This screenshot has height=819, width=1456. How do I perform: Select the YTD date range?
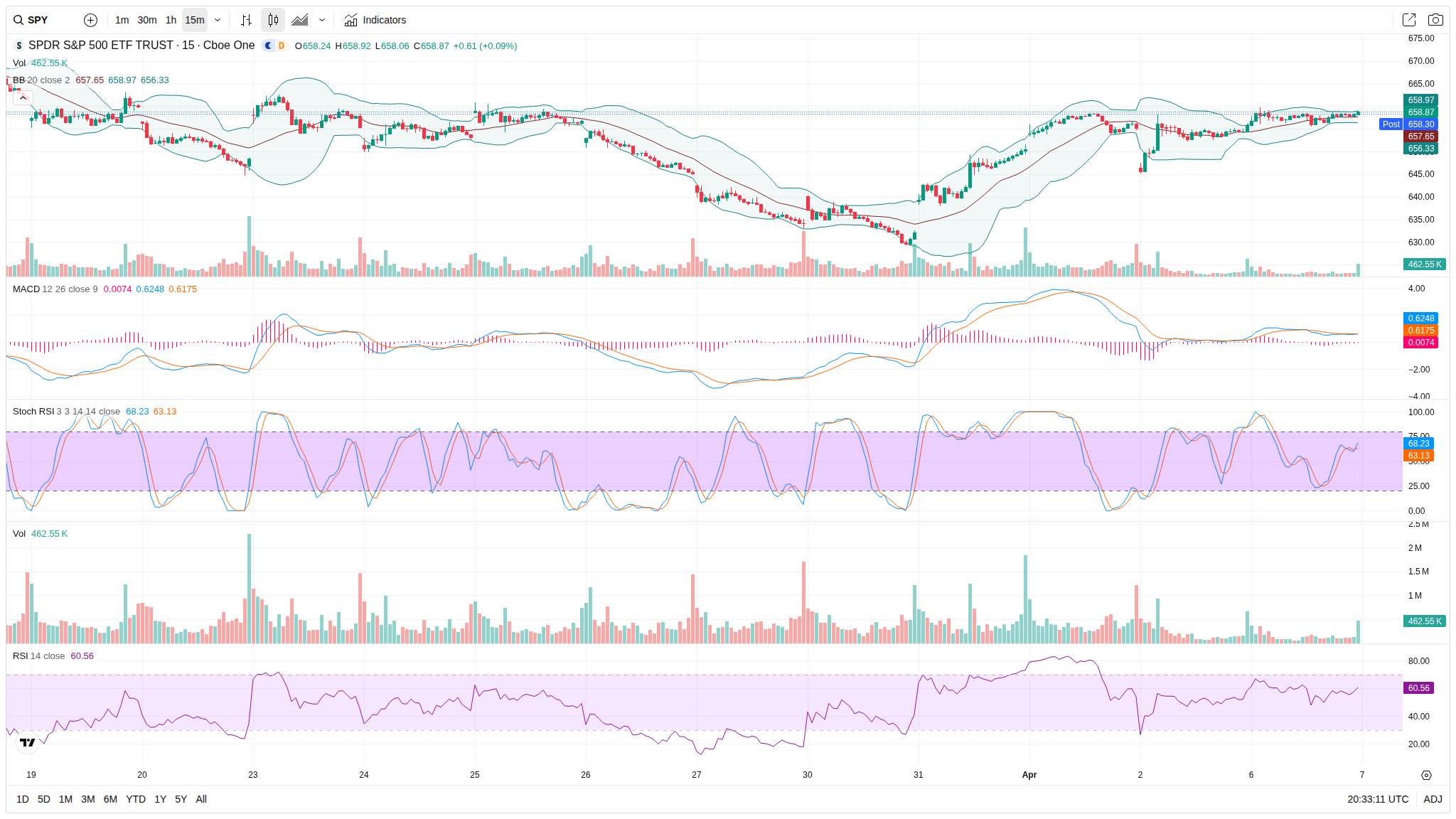135,799
